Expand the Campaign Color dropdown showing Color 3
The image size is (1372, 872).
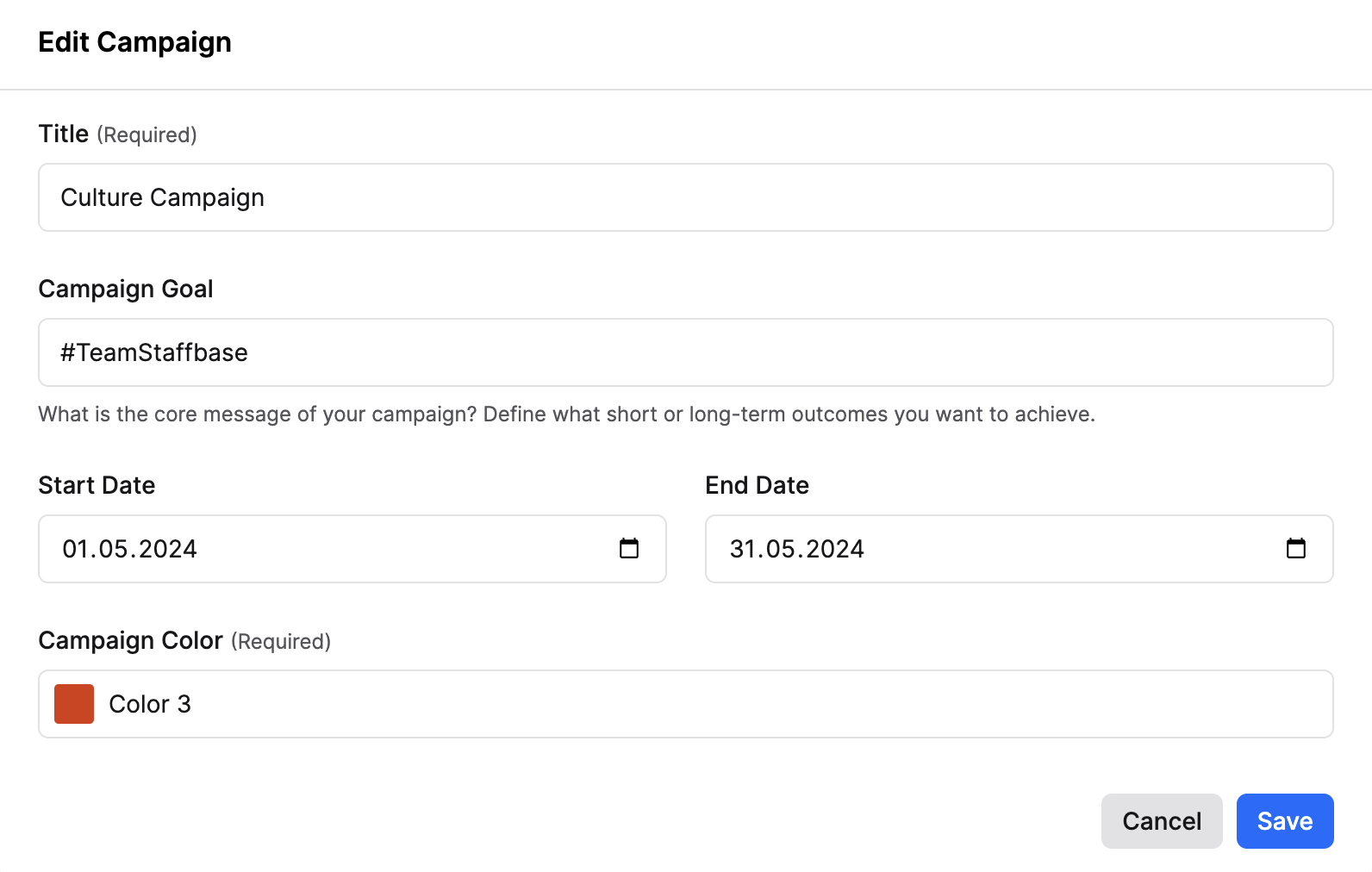(x=686, y=704)
